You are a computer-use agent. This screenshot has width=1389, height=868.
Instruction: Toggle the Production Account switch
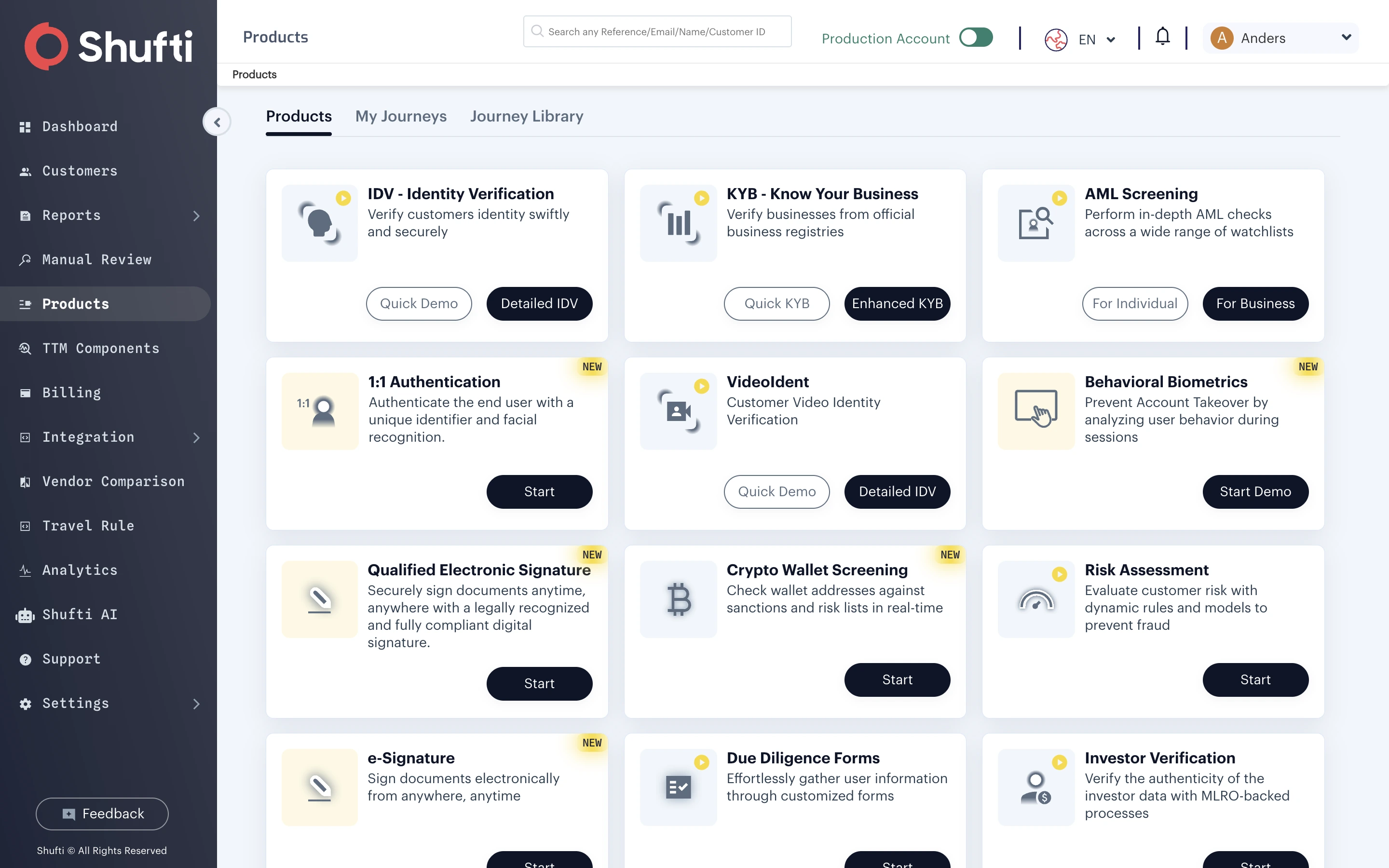(976, 37)
